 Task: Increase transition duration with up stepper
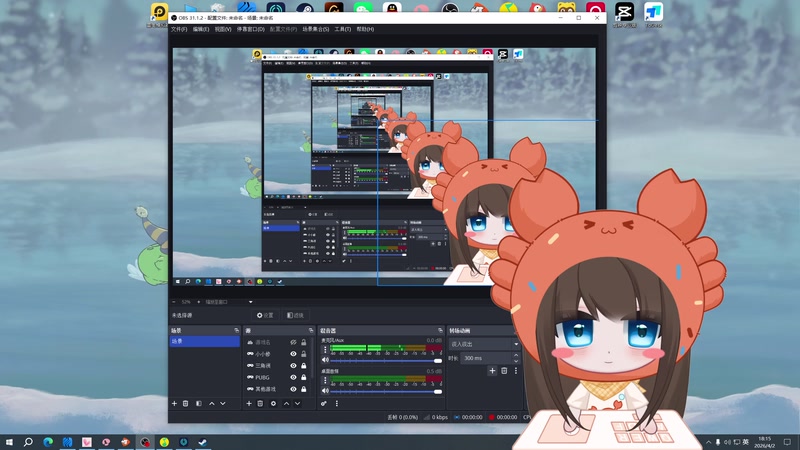tap(516, 355)
